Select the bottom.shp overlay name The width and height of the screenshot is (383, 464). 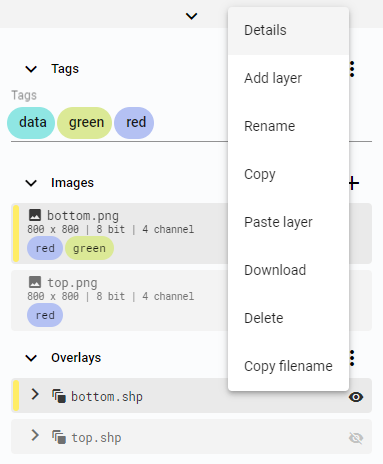(x=107, y=397)
